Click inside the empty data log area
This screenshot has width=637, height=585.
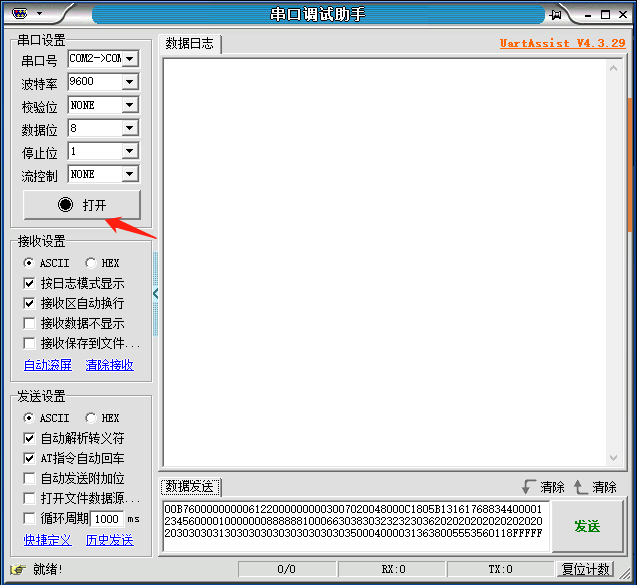click(x=384, y=262)
